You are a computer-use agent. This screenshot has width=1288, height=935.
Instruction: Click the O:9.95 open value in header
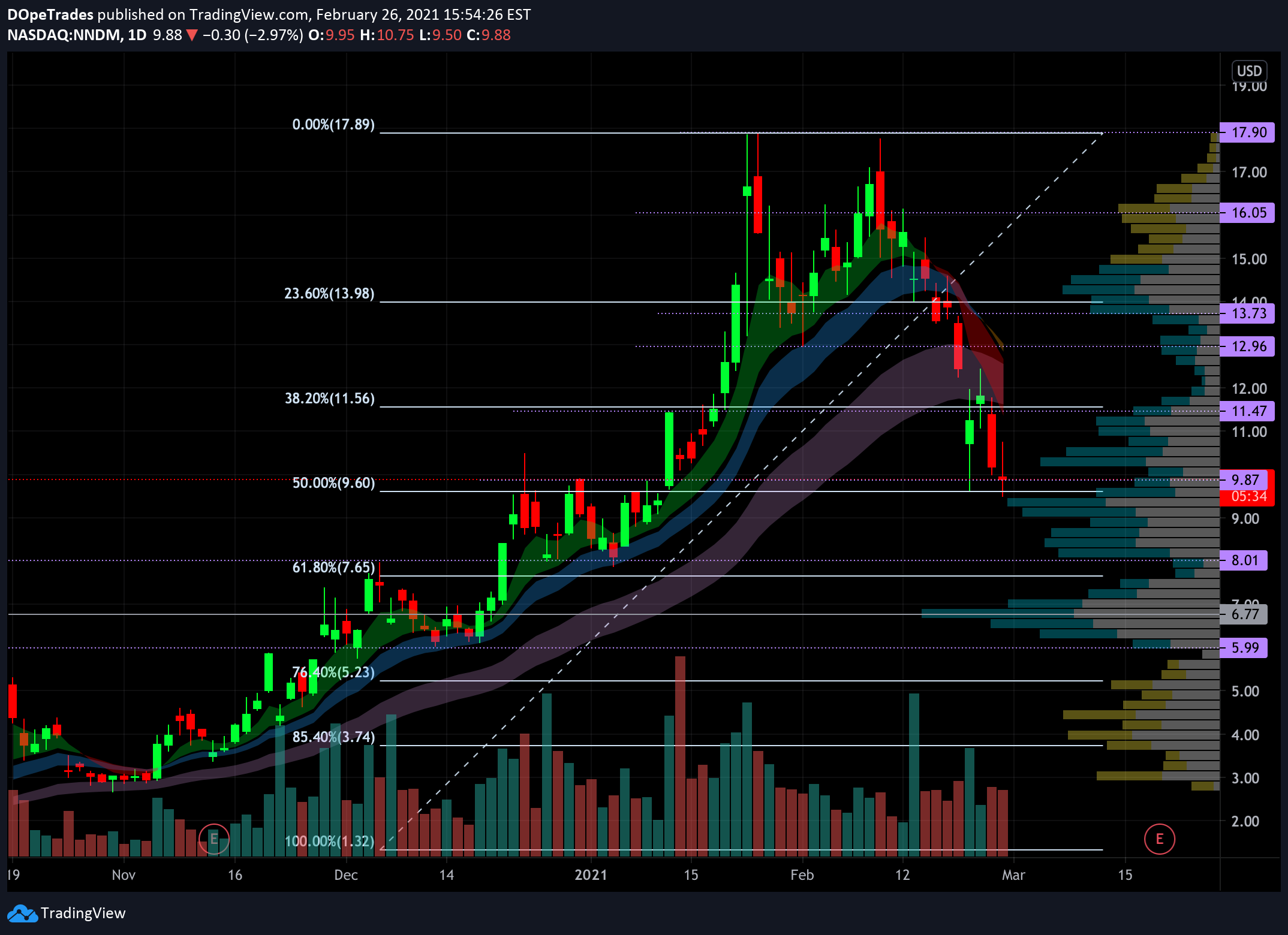point(332,35)
